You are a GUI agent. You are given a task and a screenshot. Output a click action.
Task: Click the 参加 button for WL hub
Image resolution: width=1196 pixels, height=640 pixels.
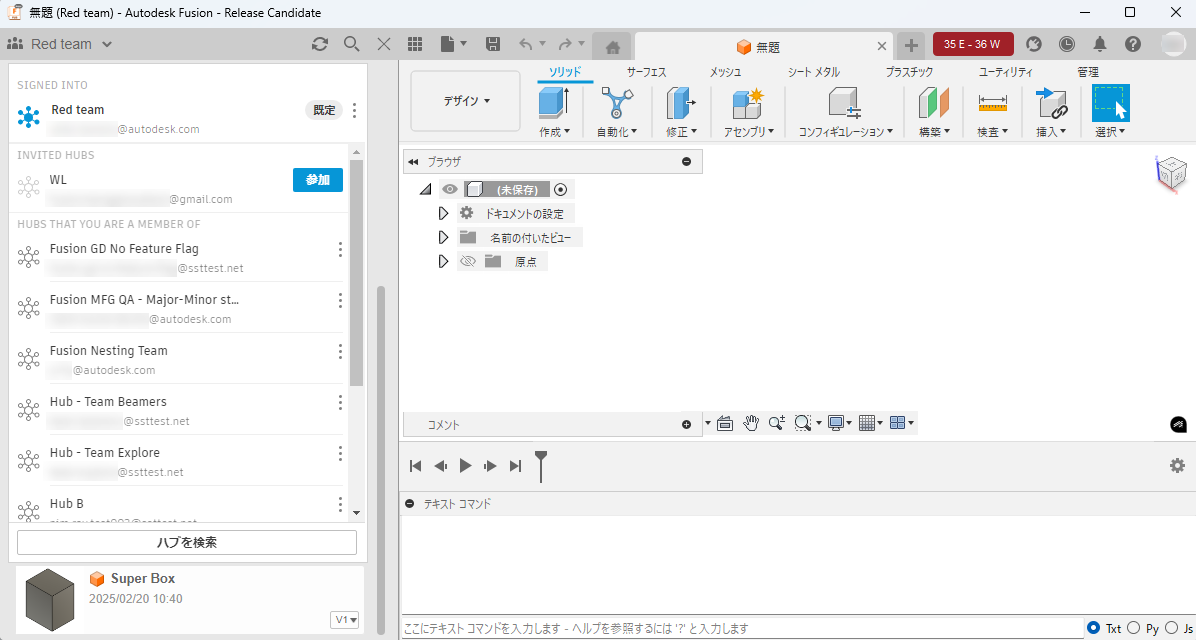[317, 180]
